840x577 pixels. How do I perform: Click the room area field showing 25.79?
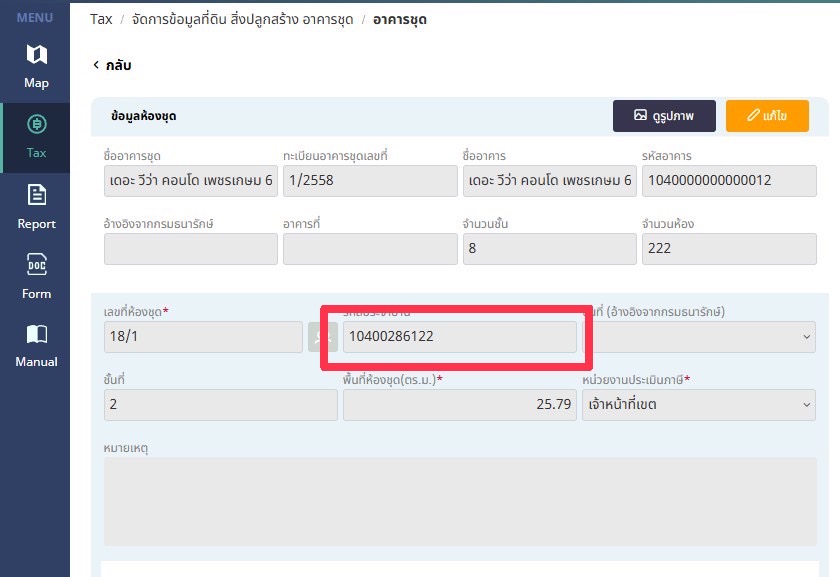coord(459,405)
